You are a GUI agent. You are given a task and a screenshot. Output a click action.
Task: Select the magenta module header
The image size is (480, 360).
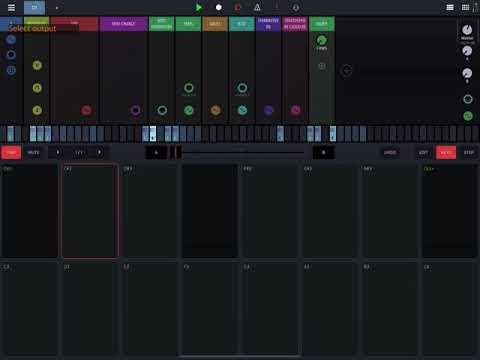pos(295,24)
